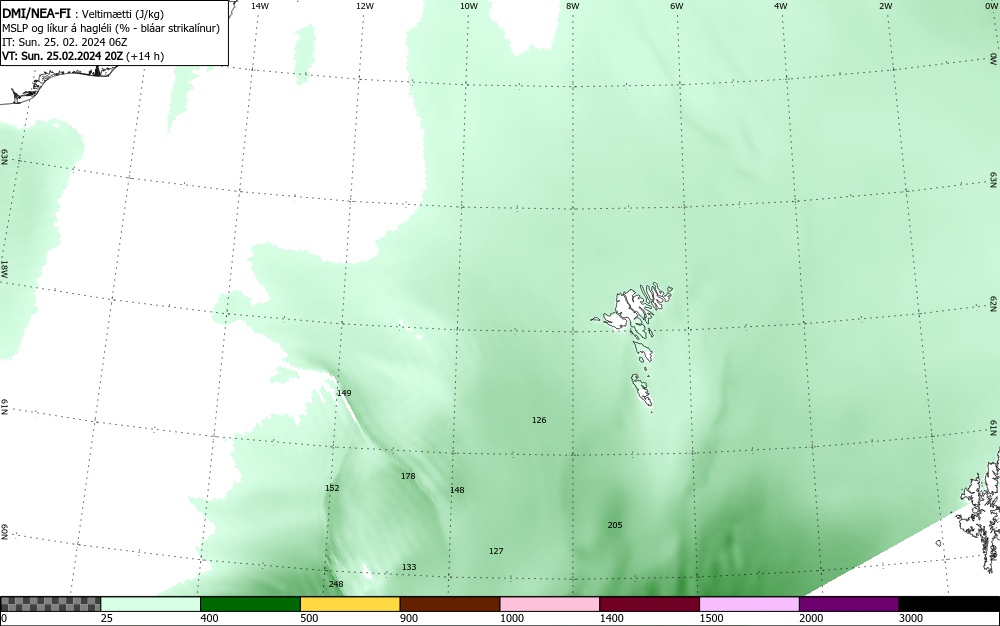Image resolution: width=1000 pixels, height=626 pixels.
Task: Select the Veltimætti (J/kg) heading text
Action: point(123,14)
